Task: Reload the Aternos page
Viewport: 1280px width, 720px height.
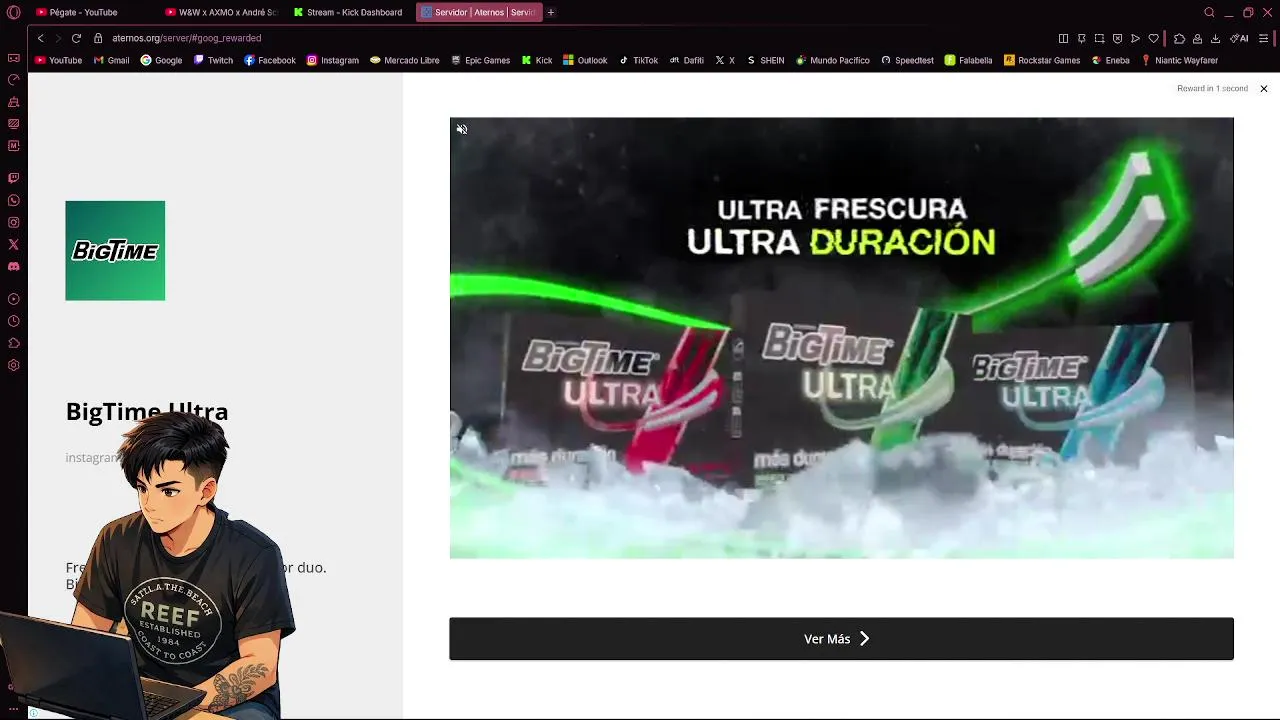Action: click(x=76, y=38)
